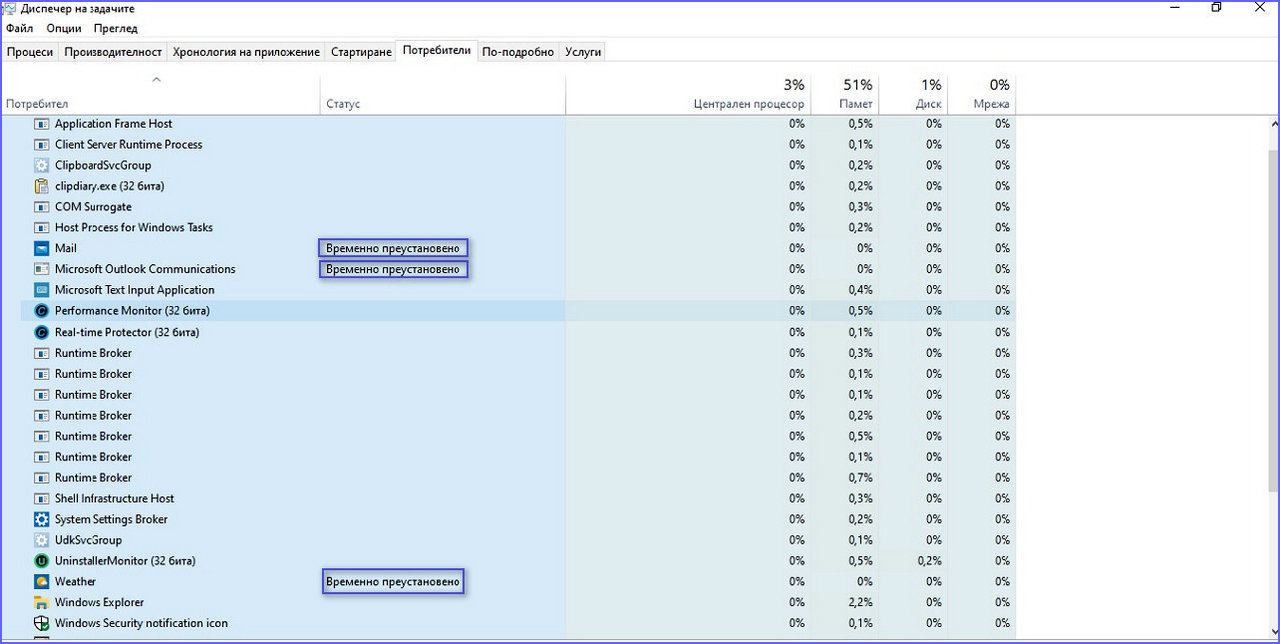Viewport: 1280px width, 644px height.
Task: Sort by the Памет column header
Action: coord(844,94)
